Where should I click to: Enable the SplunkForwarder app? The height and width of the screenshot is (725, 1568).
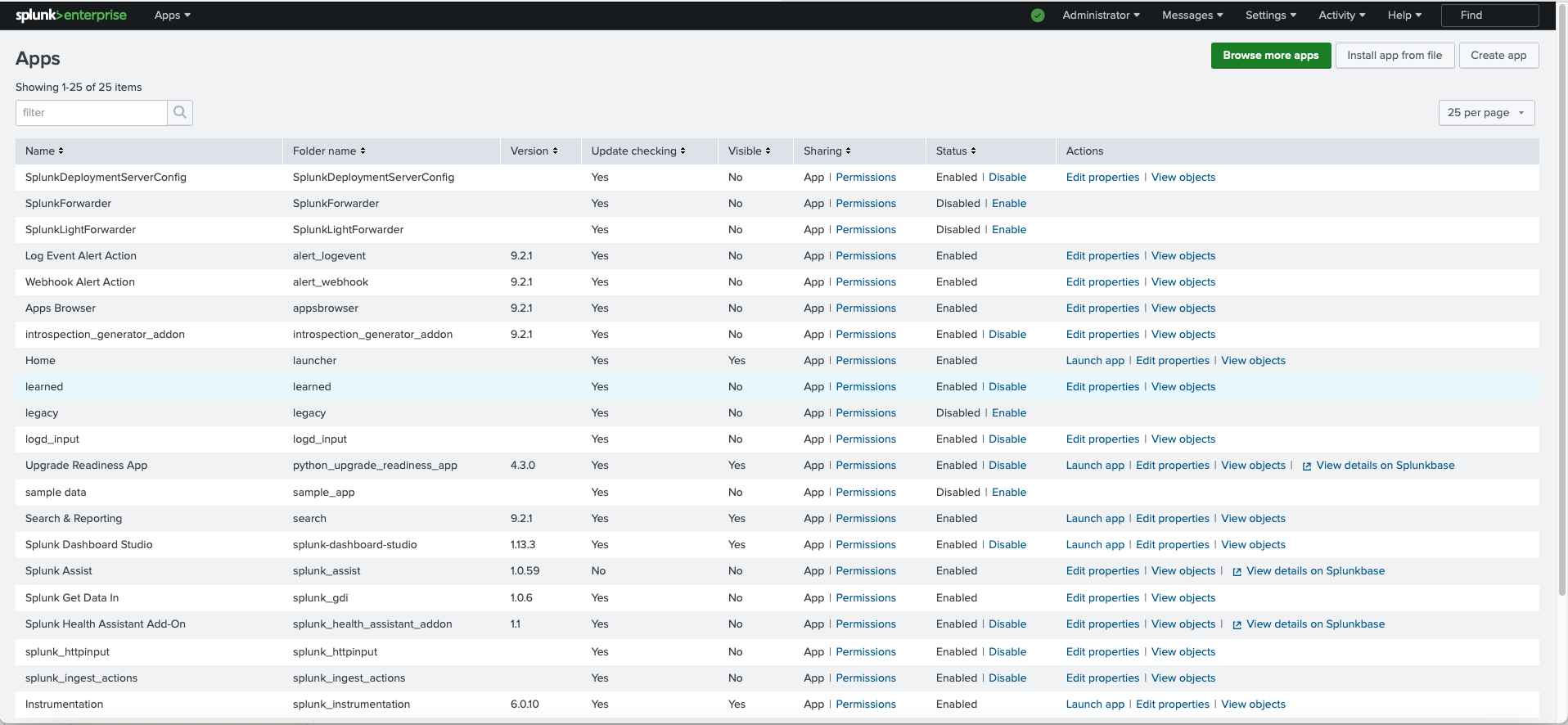pos(1009,204)
